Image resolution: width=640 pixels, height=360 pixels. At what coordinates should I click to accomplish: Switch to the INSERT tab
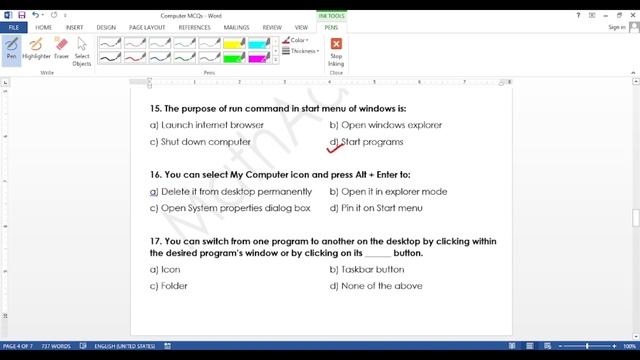pos(74,27)
